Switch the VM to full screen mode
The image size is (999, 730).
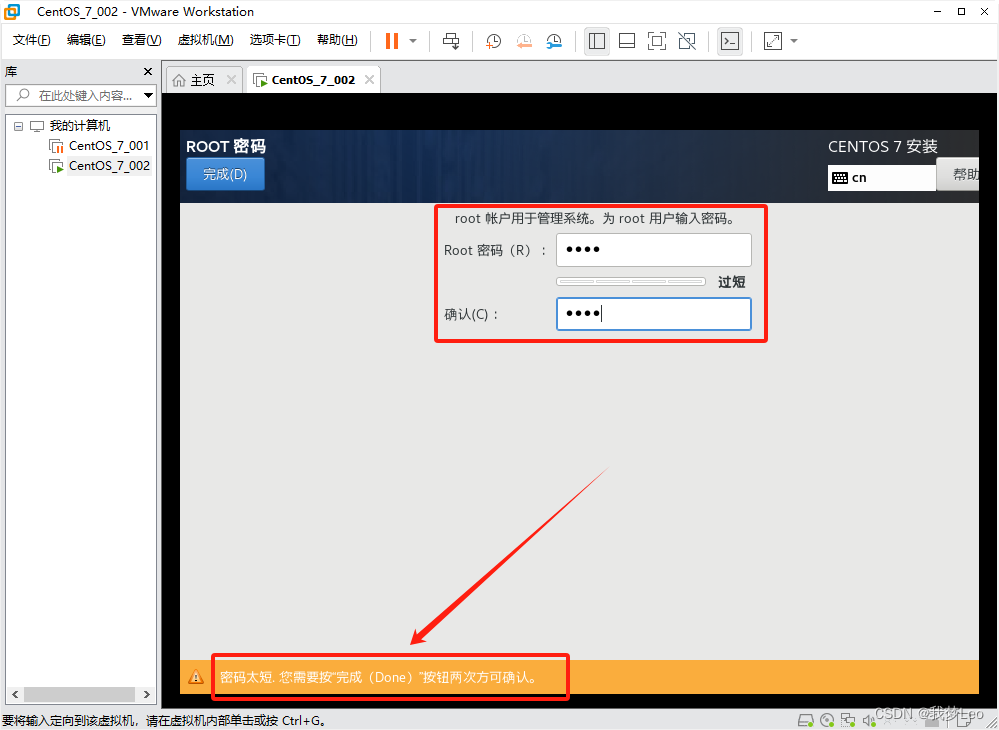click(657, 41)
